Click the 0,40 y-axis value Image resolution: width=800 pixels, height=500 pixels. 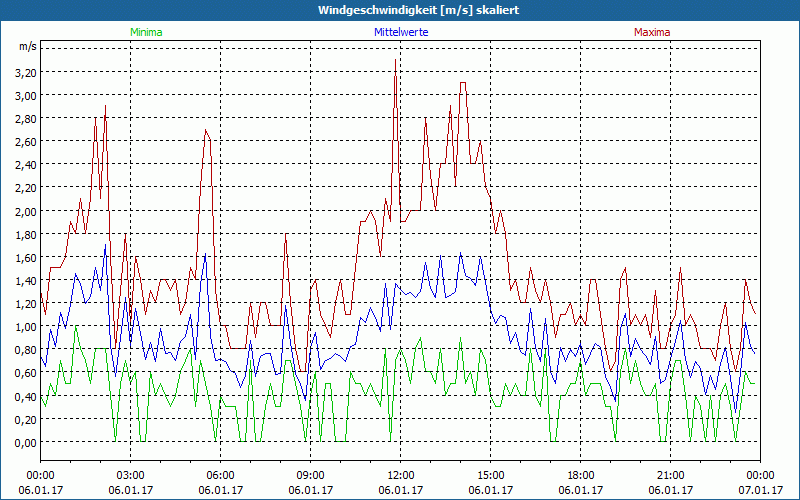coord(26,396)
